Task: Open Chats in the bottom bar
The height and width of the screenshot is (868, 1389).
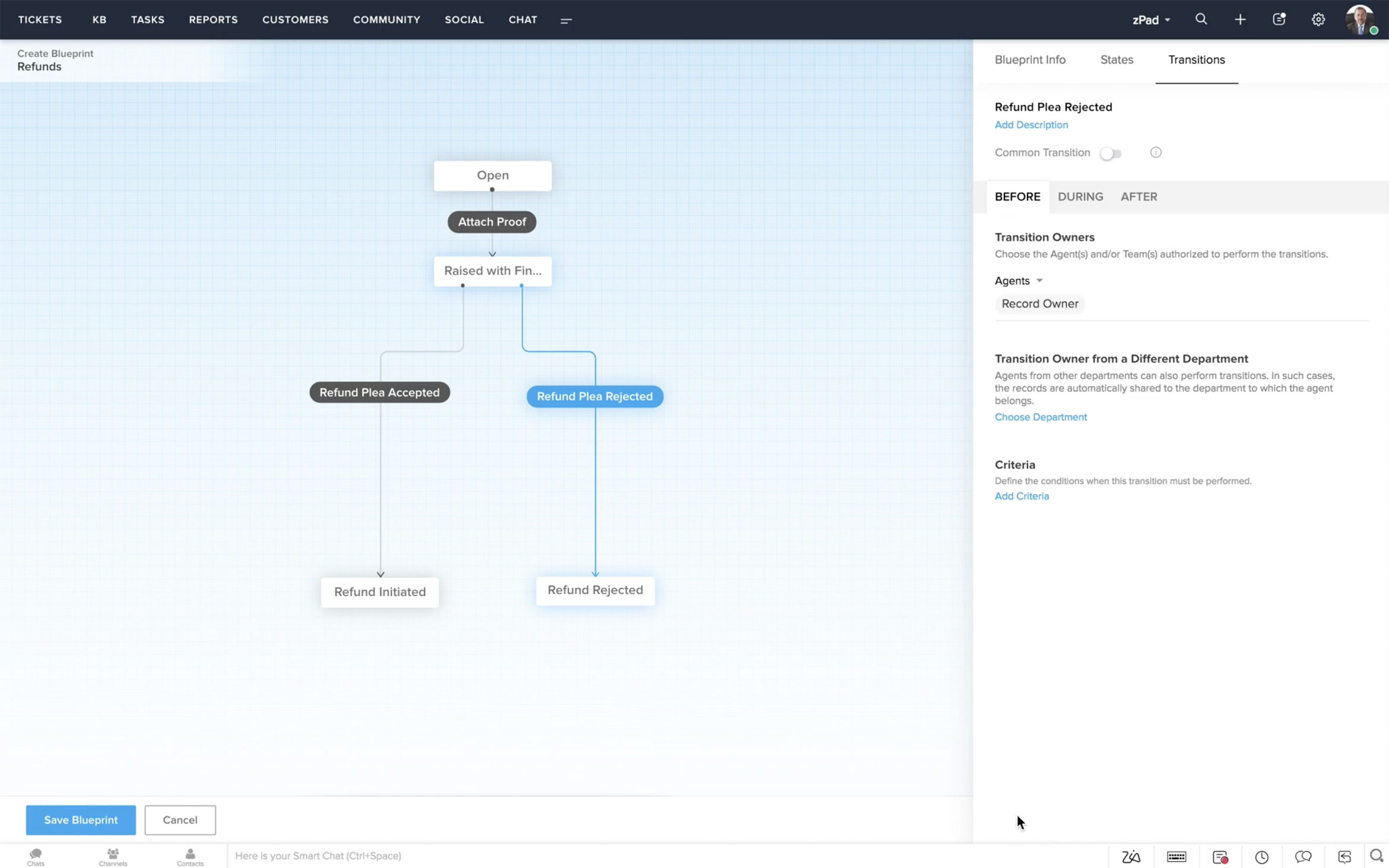Action: point(36,856)
